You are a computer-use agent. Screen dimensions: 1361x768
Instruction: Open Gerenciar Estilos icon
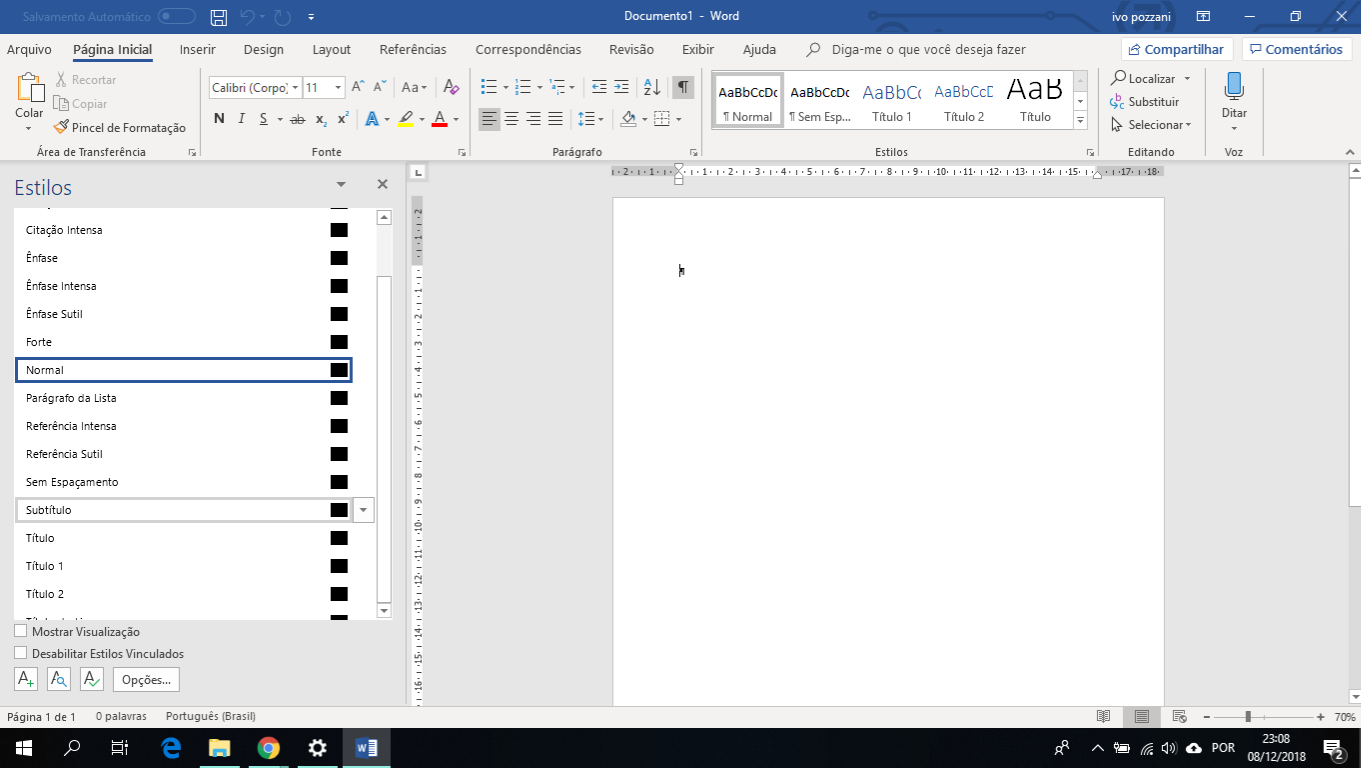92,679
